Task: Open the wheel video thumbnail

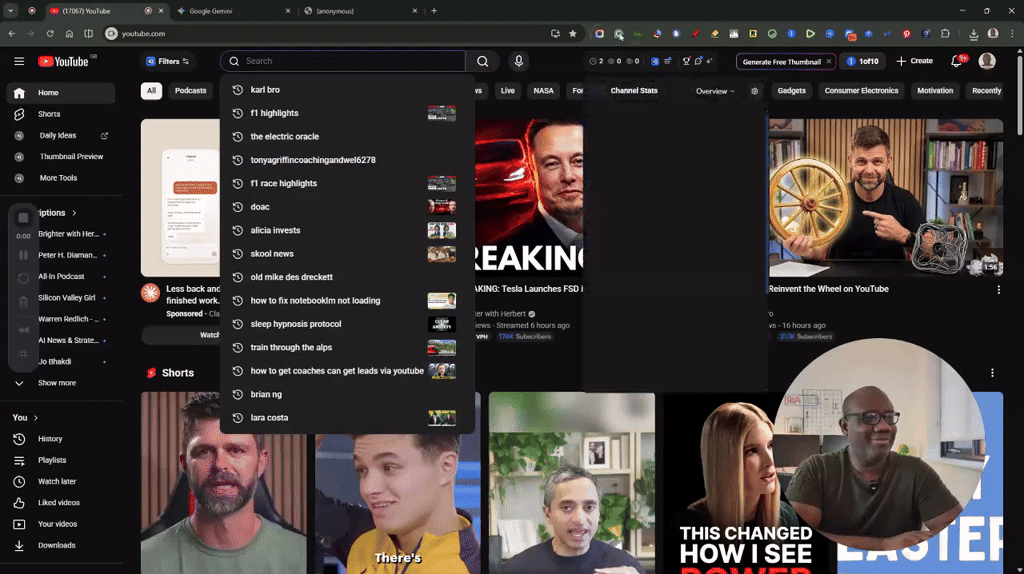Action: tap(886, 198)
